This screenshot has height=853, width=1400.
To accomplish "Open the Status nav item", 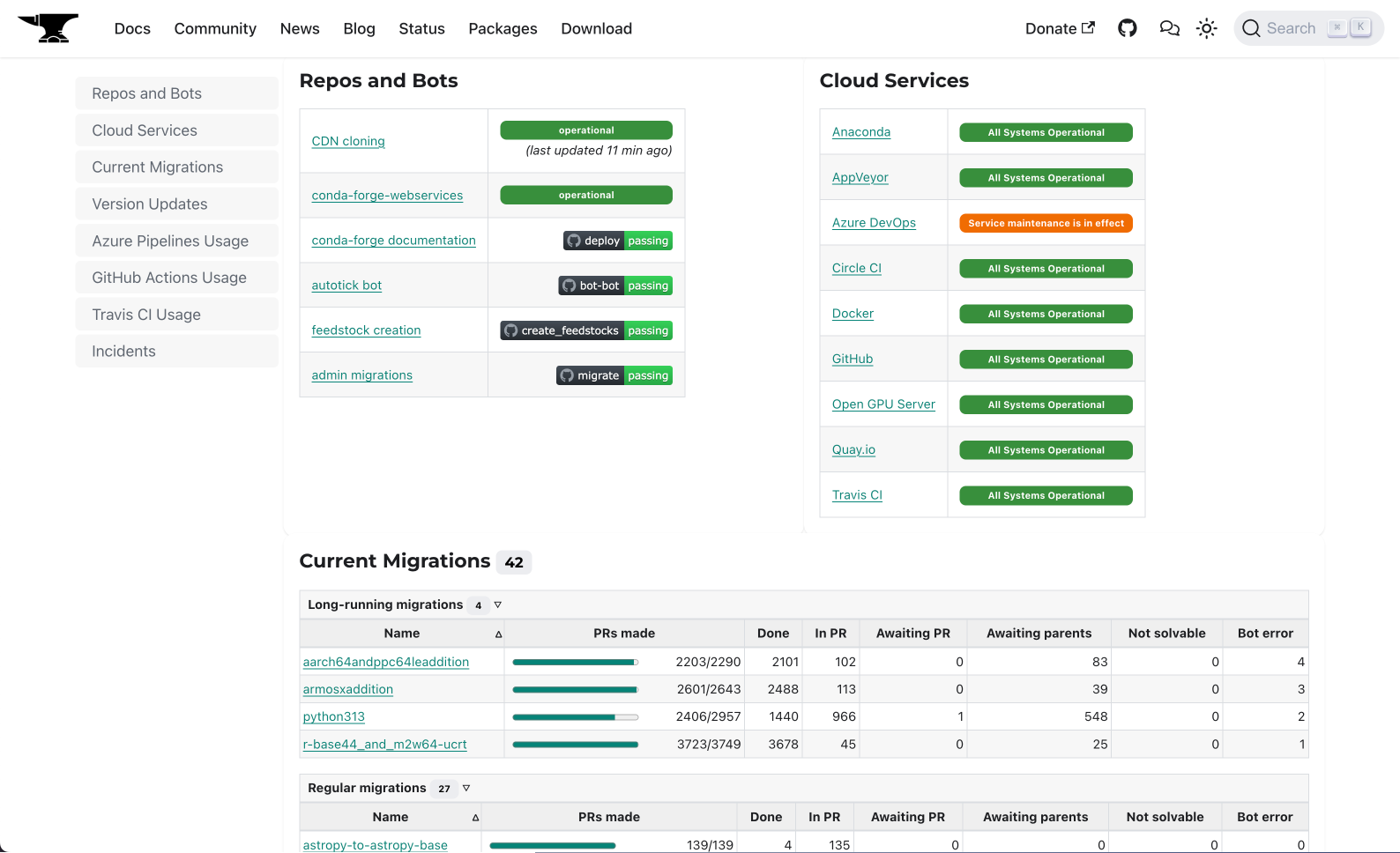I will 421,28.
